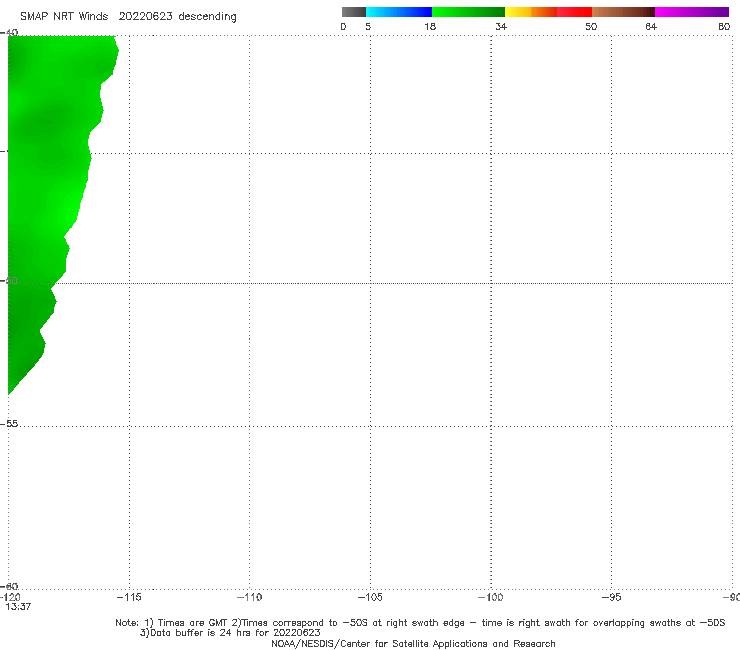Click the swath time '13:37'
The height and width of the screenshot is (650, 740).
coord(18,607)
